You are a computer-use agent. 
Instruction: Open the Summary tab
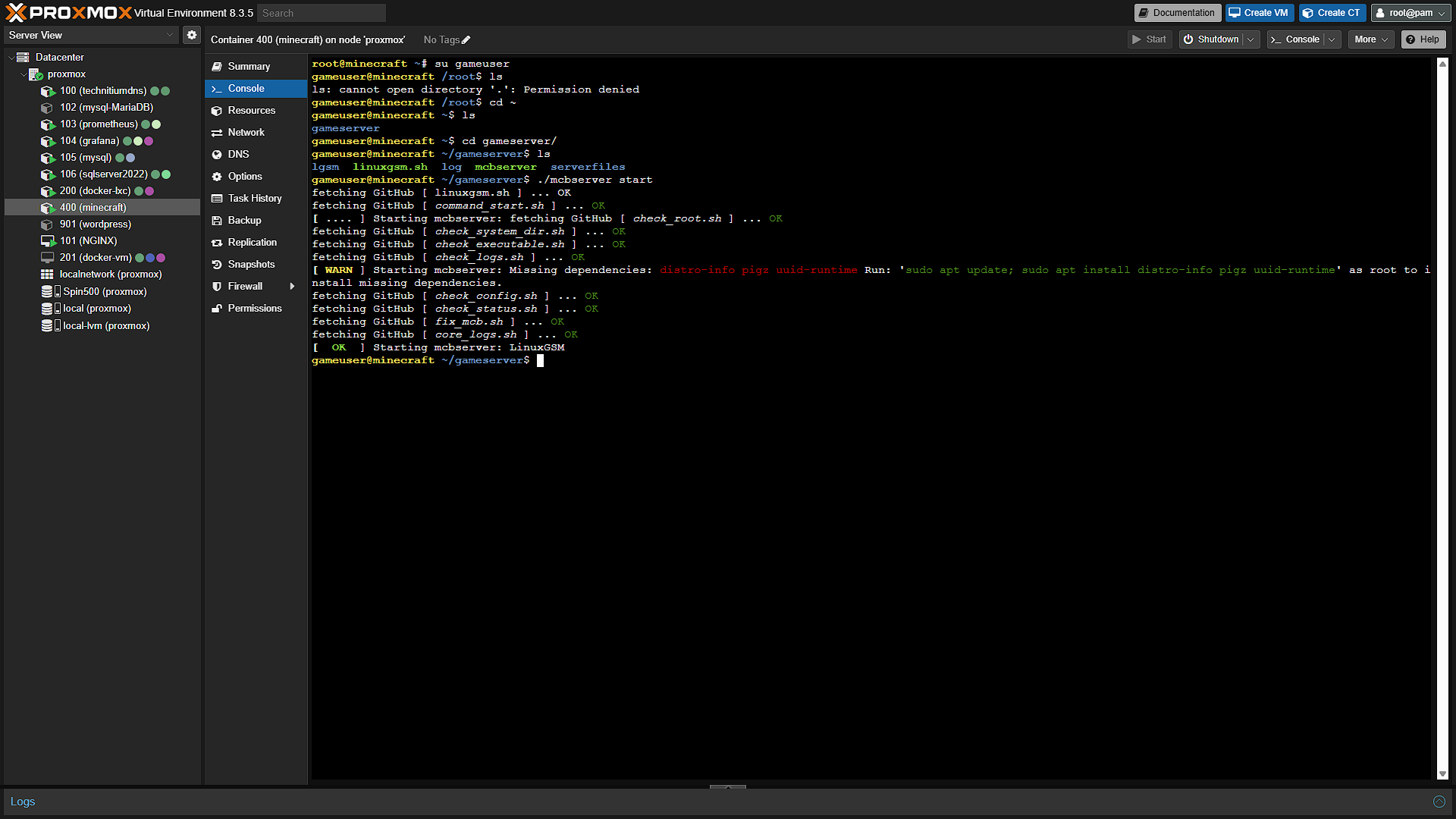[x=256, y=67]
